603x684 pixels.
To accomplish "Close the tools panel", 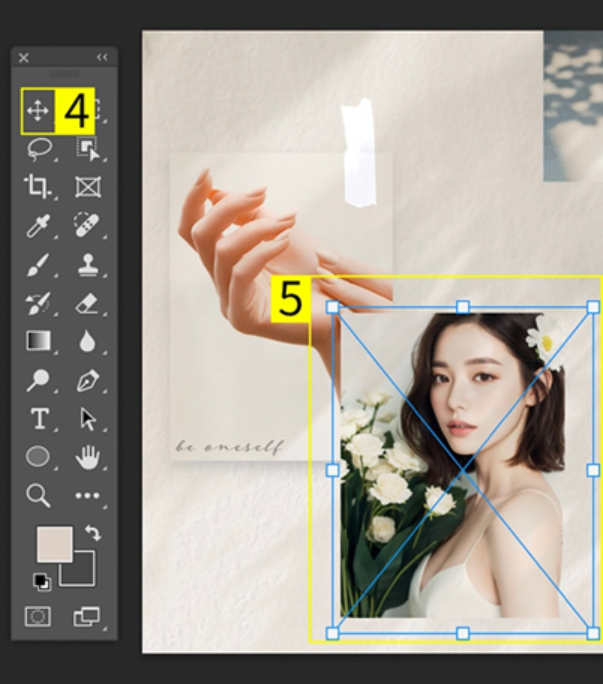I will click(24, 58).
